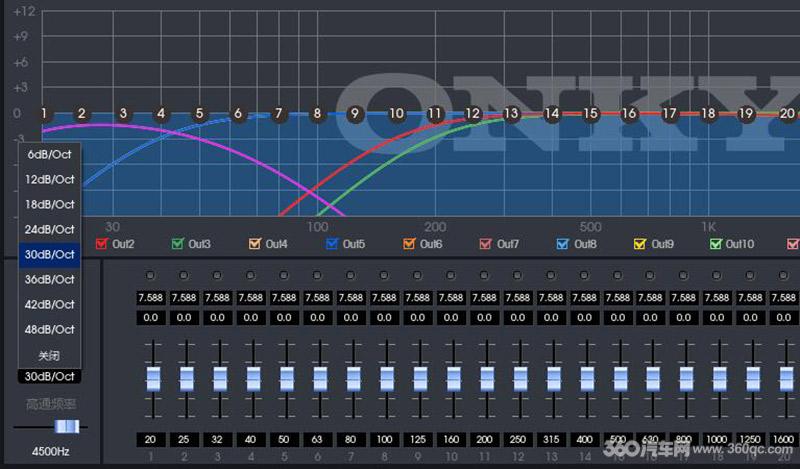Select the radio button above the 20 Hz band
This screenshot has width=800, height=469.
pos(150,276)
